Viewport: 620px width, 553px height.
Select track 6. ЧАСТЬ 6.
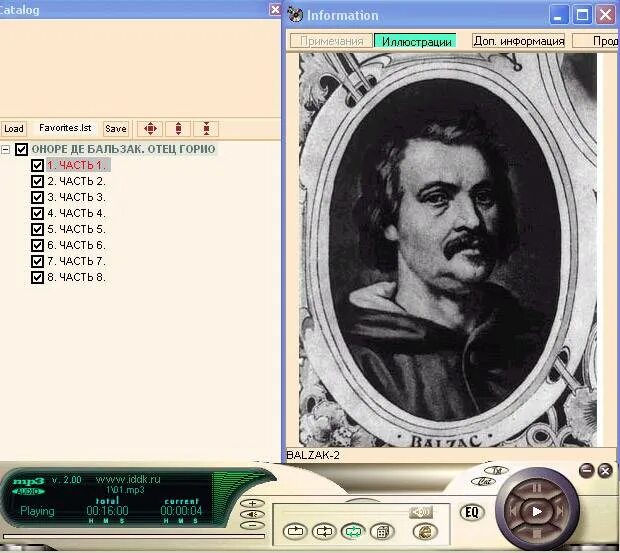point(77,245)
